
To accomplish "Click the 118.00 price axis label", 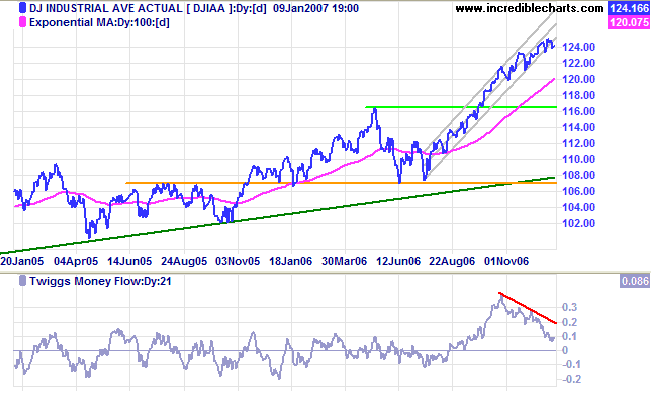I will pos(578,95).
